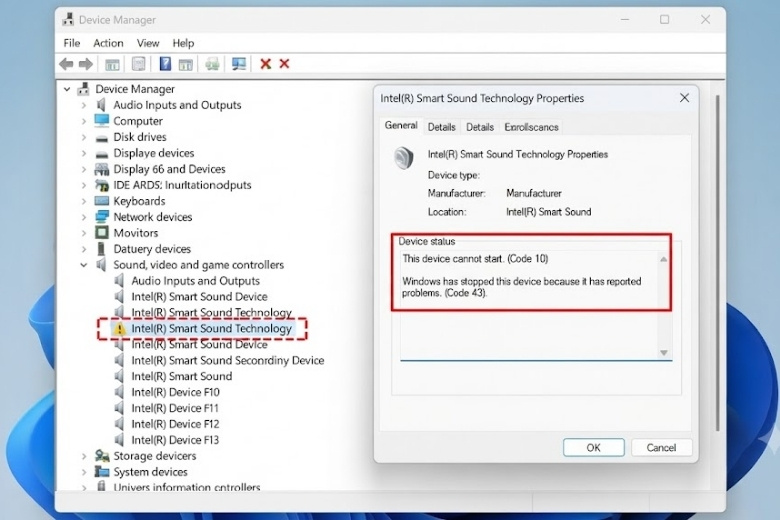
Task: Expand the Keyboards category
Action: [x=84, y=201]
